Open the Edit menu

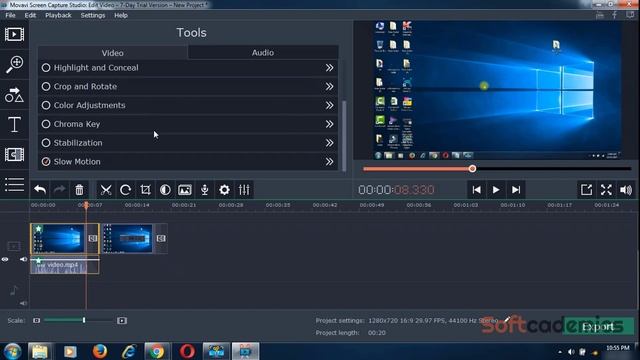click(30, 15)
